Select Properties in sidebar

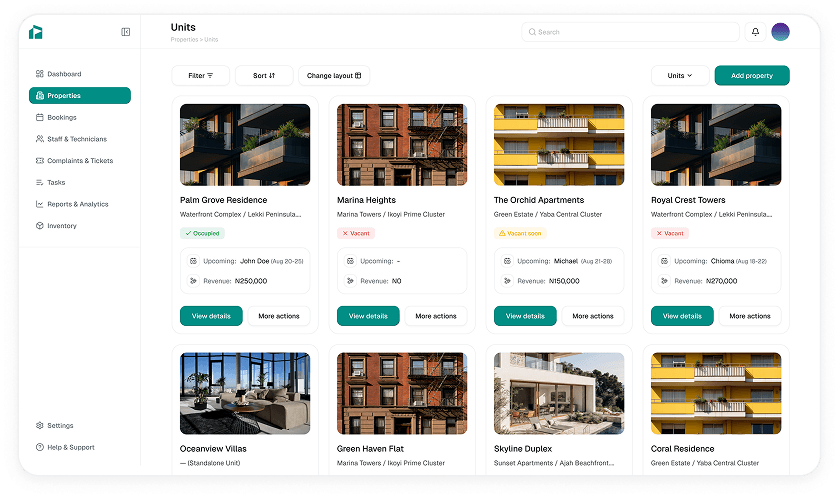tap(80, 96)
